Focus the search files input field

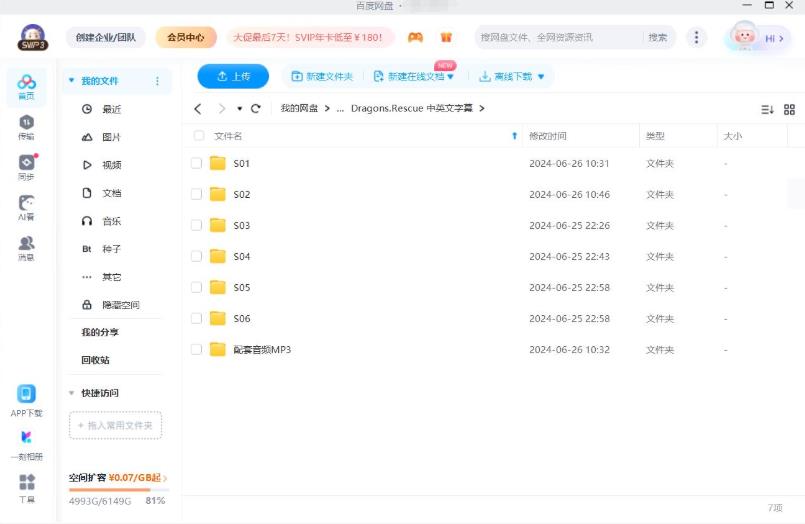[560, 37]
